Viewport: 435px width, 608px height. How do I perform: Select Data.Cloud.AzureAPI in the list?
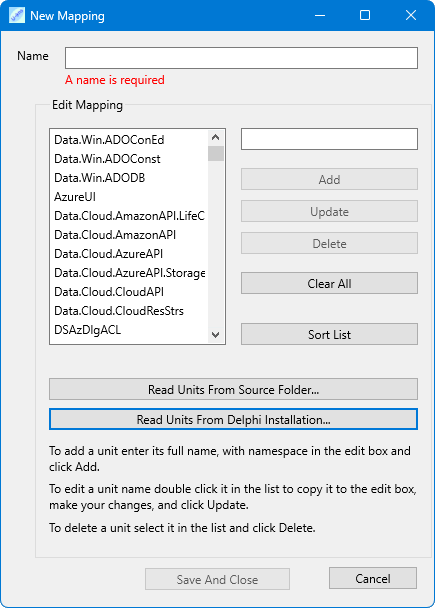129,254
